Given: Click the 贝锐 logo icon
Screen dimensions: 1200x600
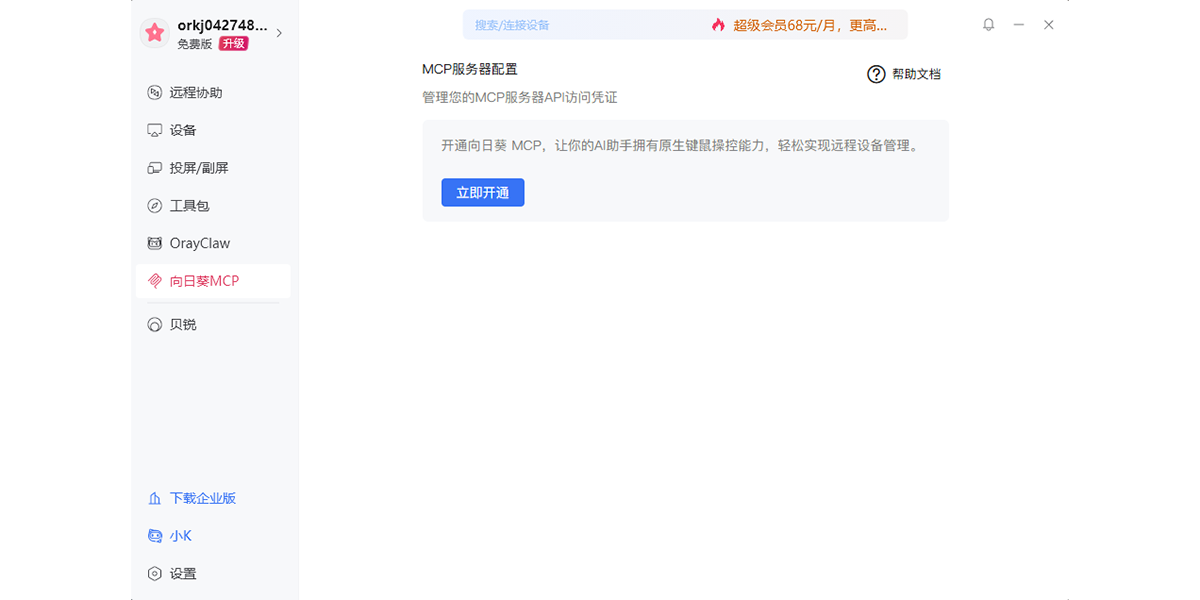Looking at the screenshot, I should (x=154, y=325).
